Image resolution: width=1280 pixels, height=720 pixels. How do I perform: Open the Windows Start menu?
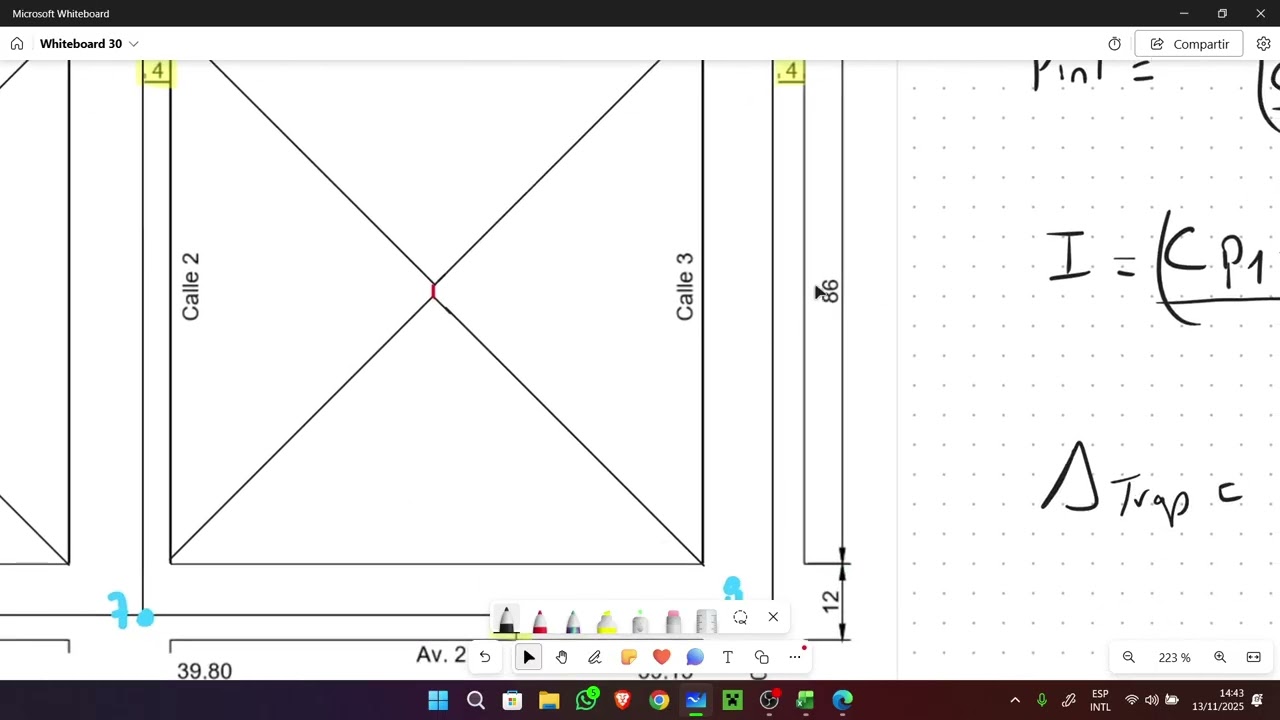(x=438, y=700)
